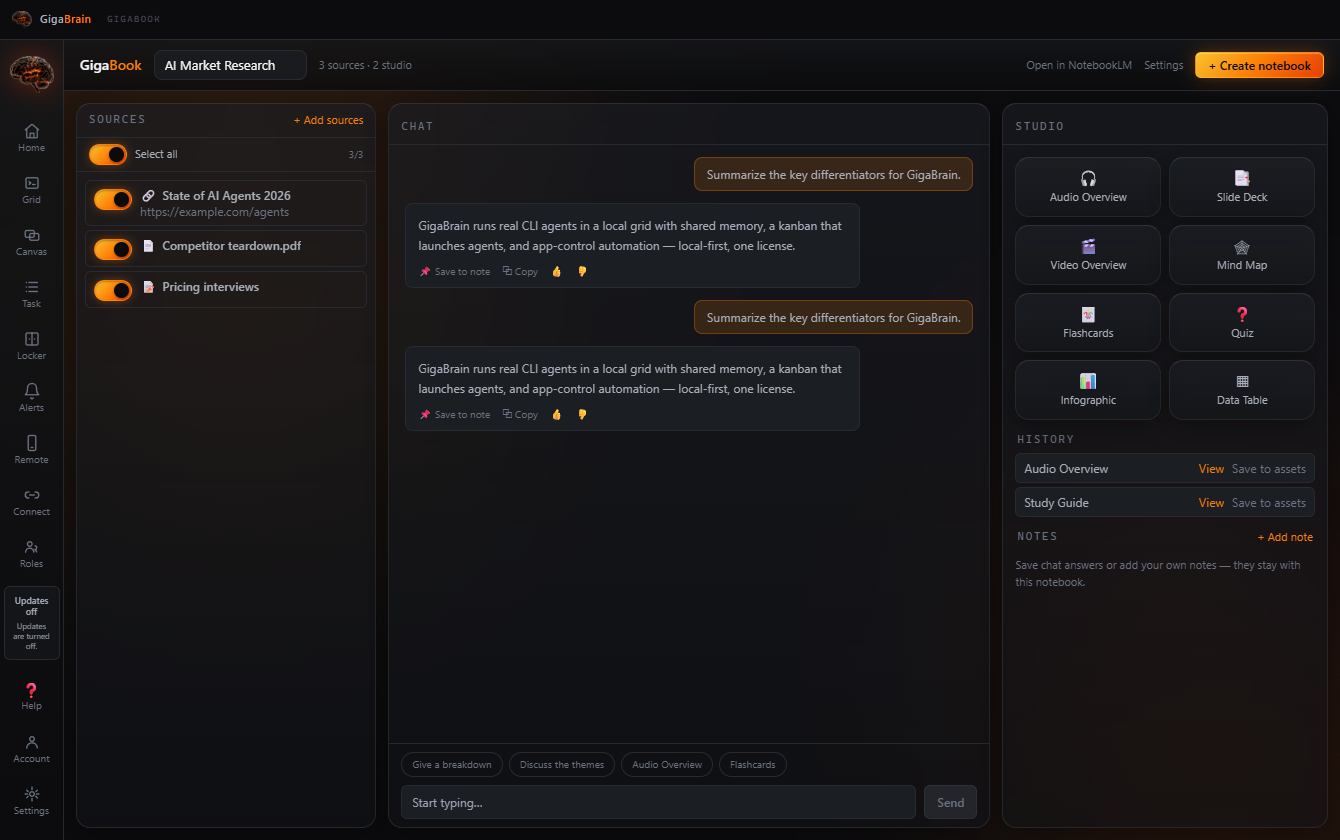The height and width of the screenshot is (840, 1340).
Task: Copy the second chat answer
Action: coord(520,414)
